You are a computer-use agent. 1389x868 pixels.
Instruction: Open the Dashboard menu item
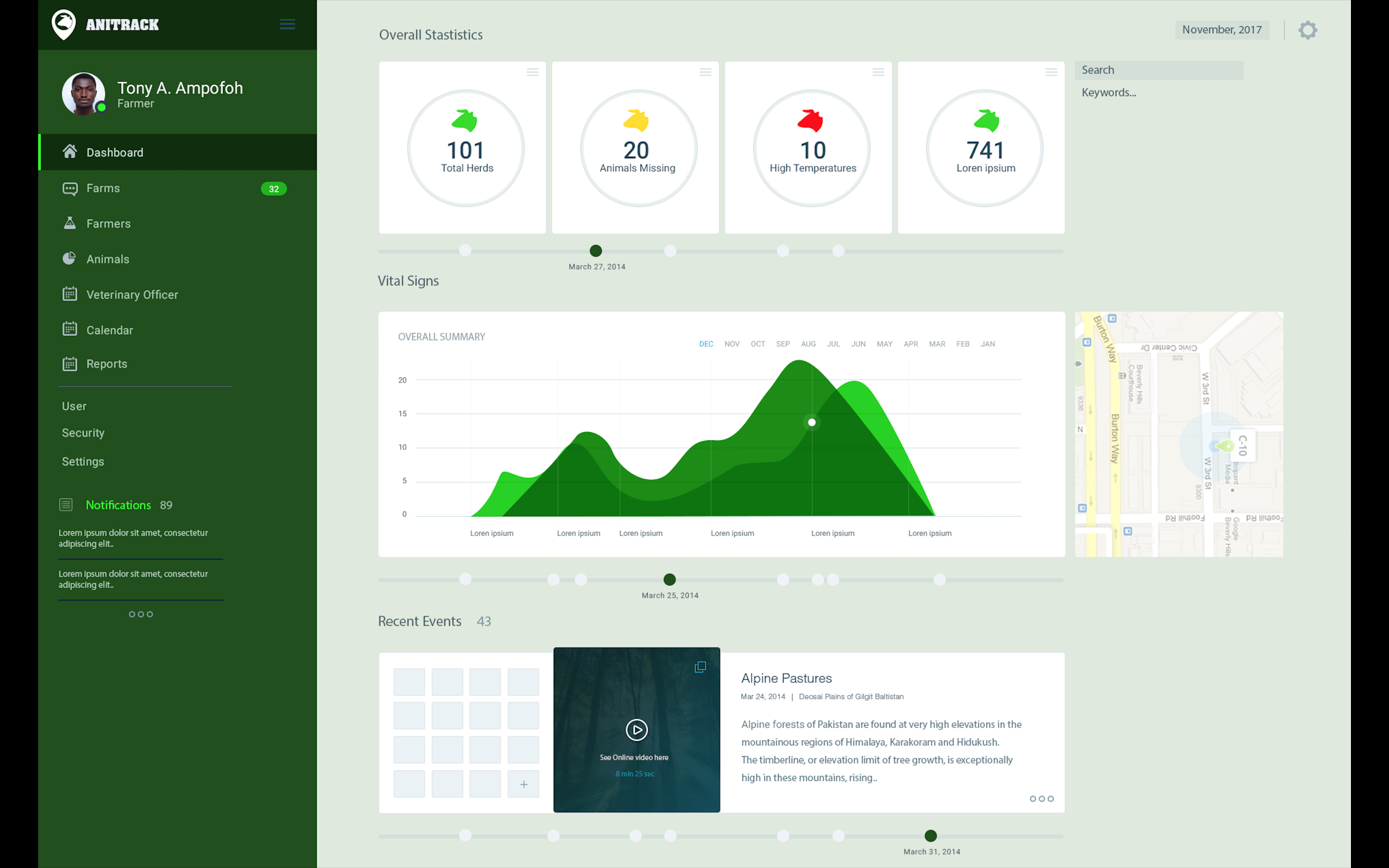[x=177, y=152]
